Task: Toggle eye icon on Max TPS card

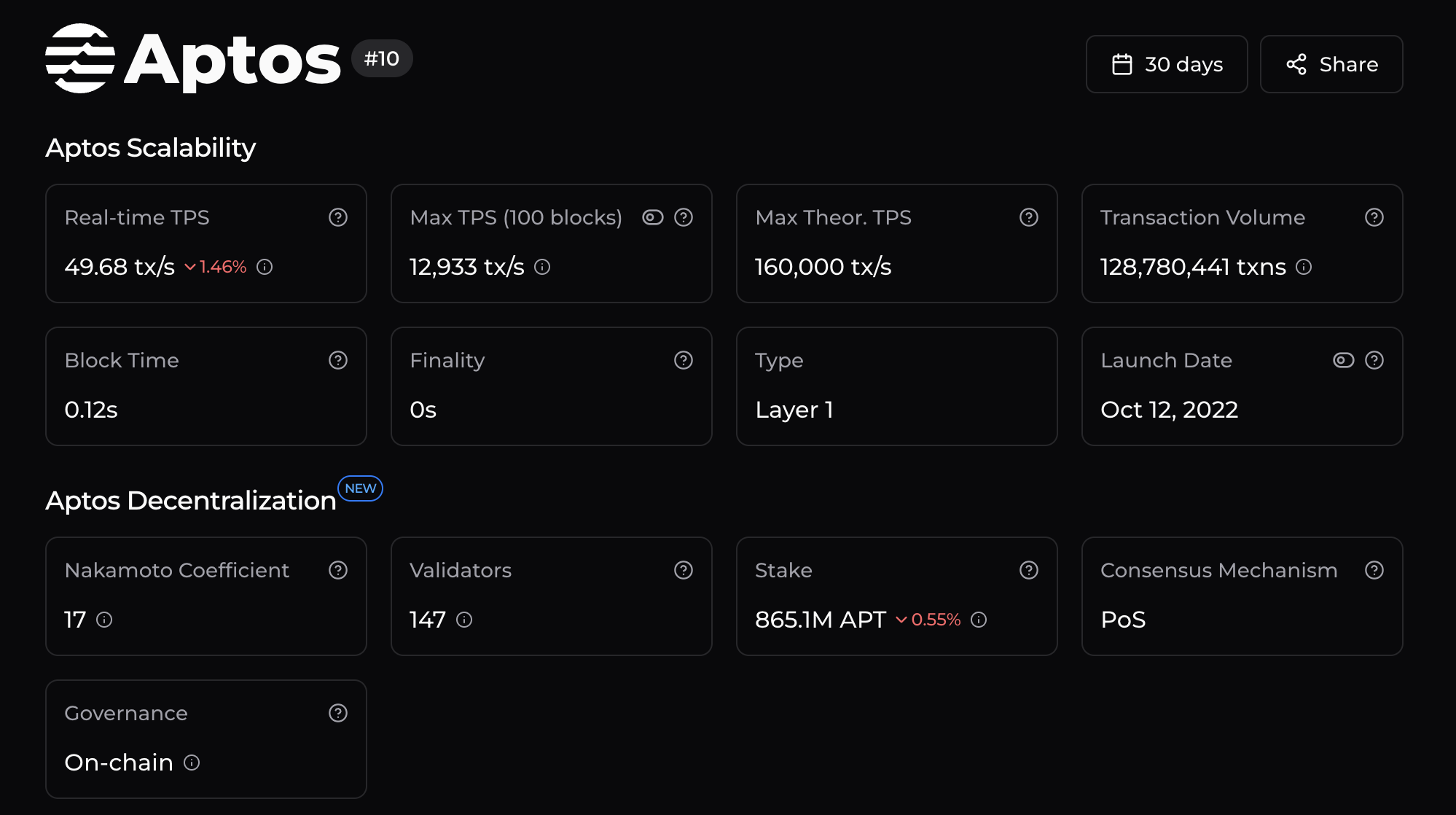Action: point(653,217)
